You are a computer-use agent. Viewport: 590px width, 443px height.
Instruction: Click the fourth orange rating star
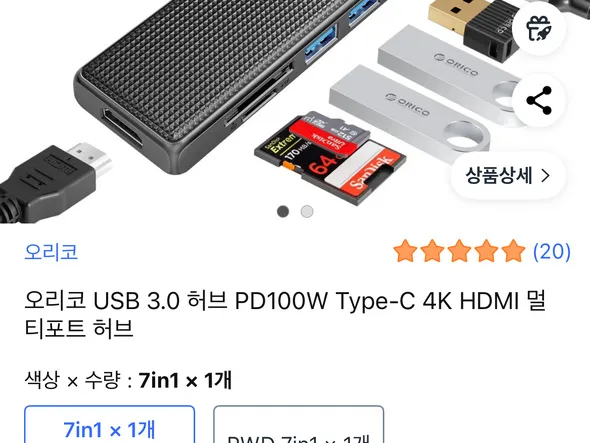pyautogui.click(x=486, y=251)
